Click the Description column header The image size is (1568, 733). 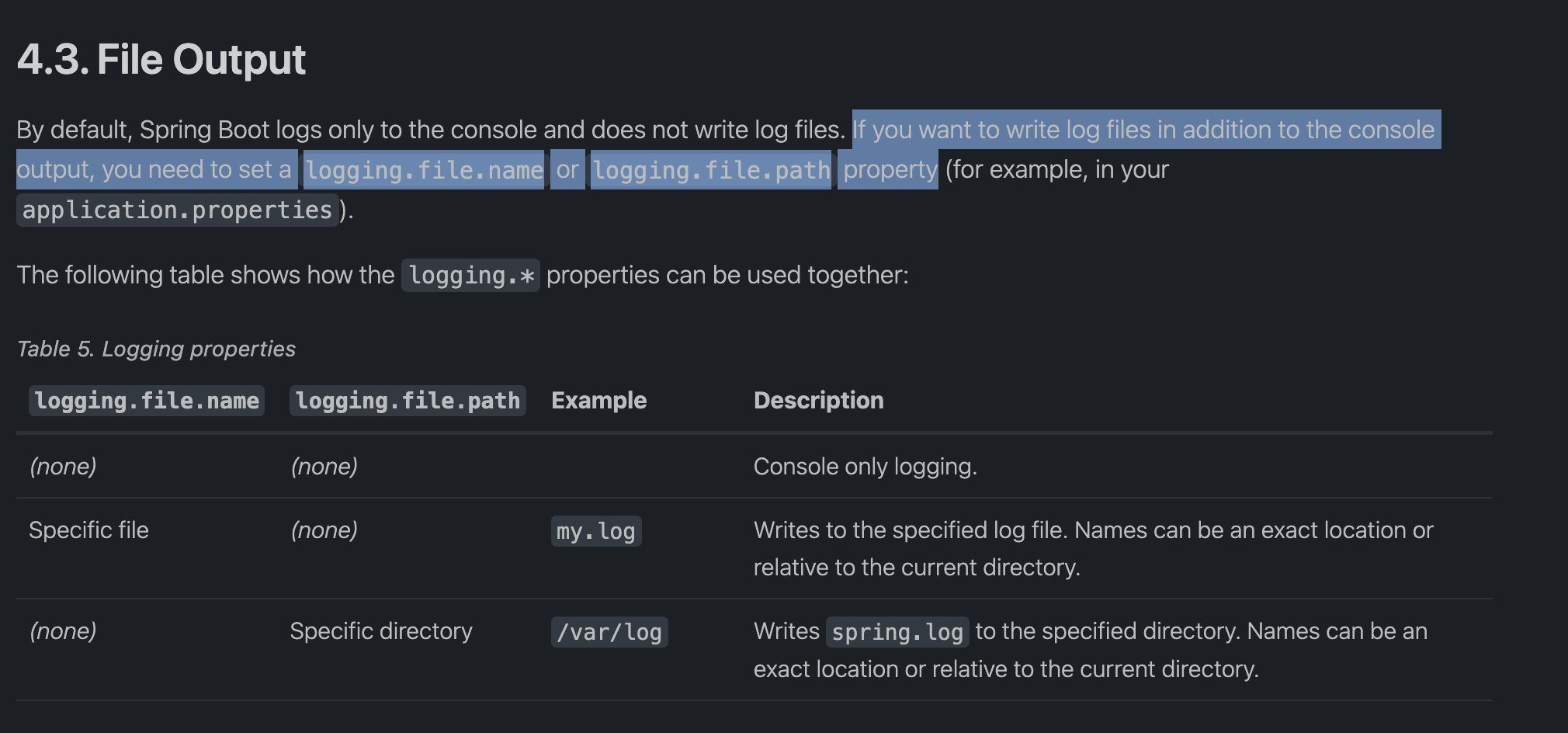click(818, 401)
